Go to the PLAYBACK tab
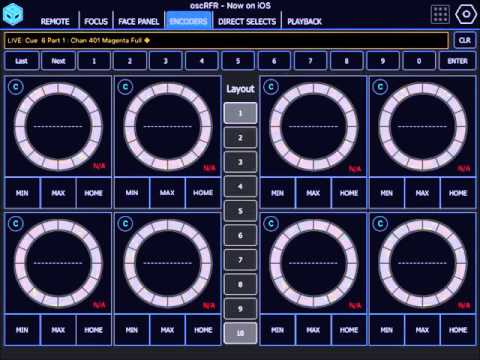 coord(304,22)
